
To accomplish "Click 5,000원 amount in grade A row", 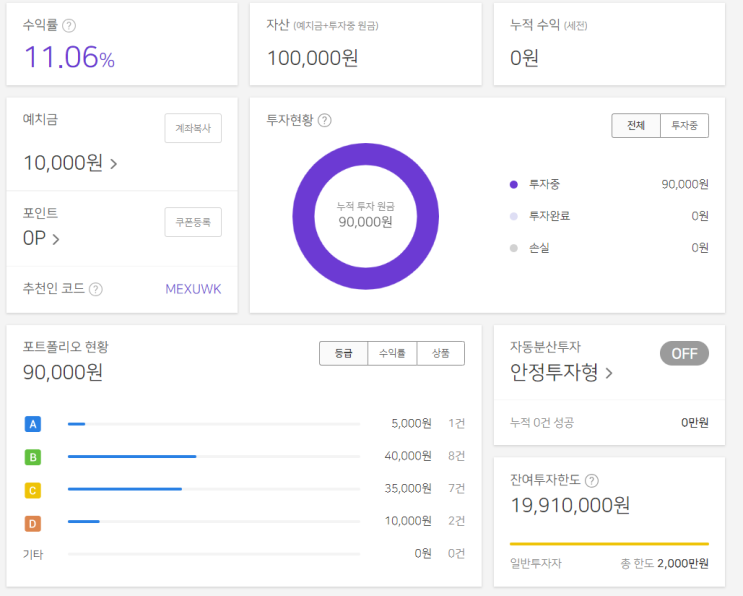I will click(x=411, y=424).
